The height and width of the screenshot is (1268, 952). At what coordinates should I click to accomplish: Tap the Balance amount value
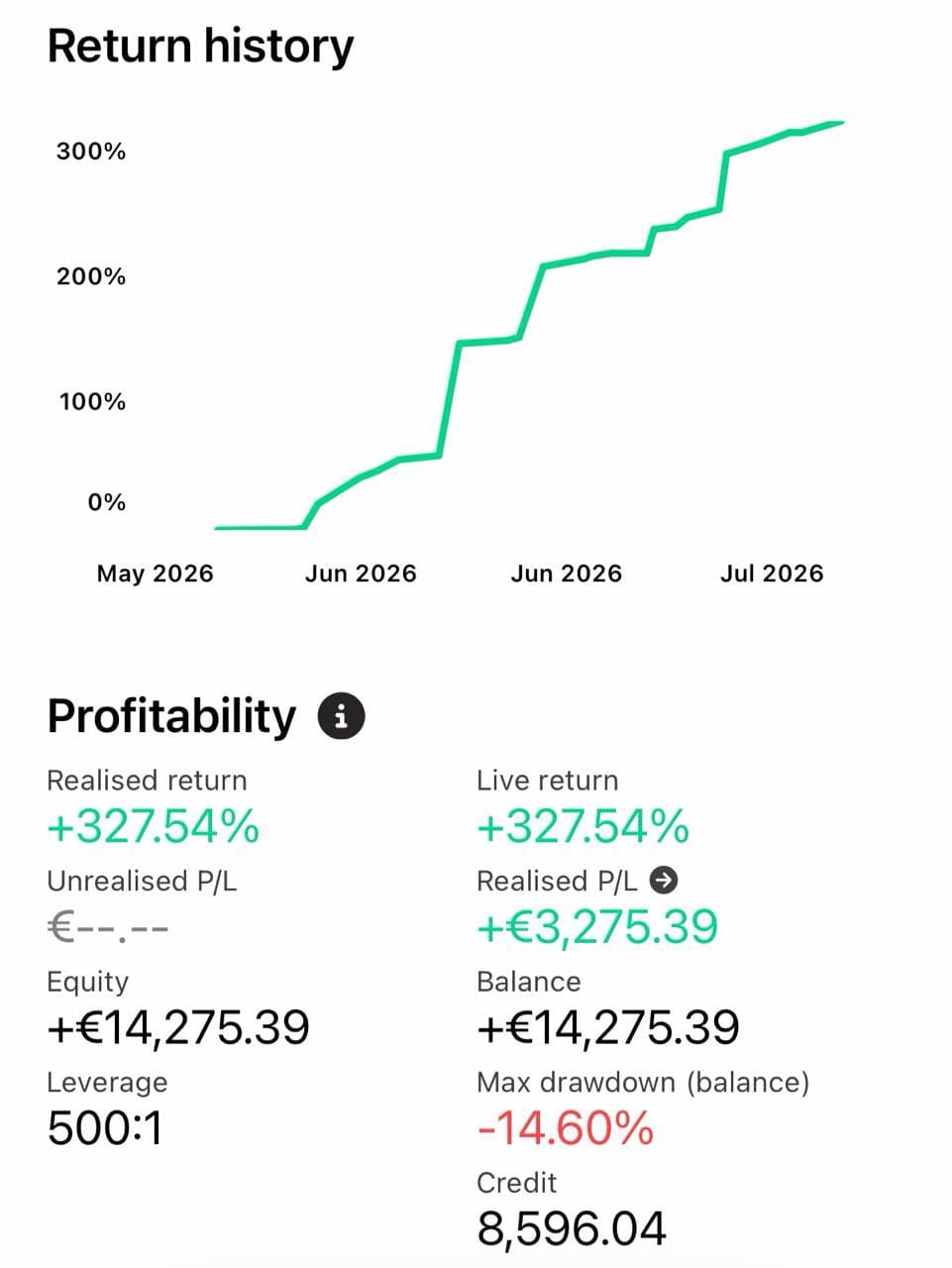(x=608, y=1027)
